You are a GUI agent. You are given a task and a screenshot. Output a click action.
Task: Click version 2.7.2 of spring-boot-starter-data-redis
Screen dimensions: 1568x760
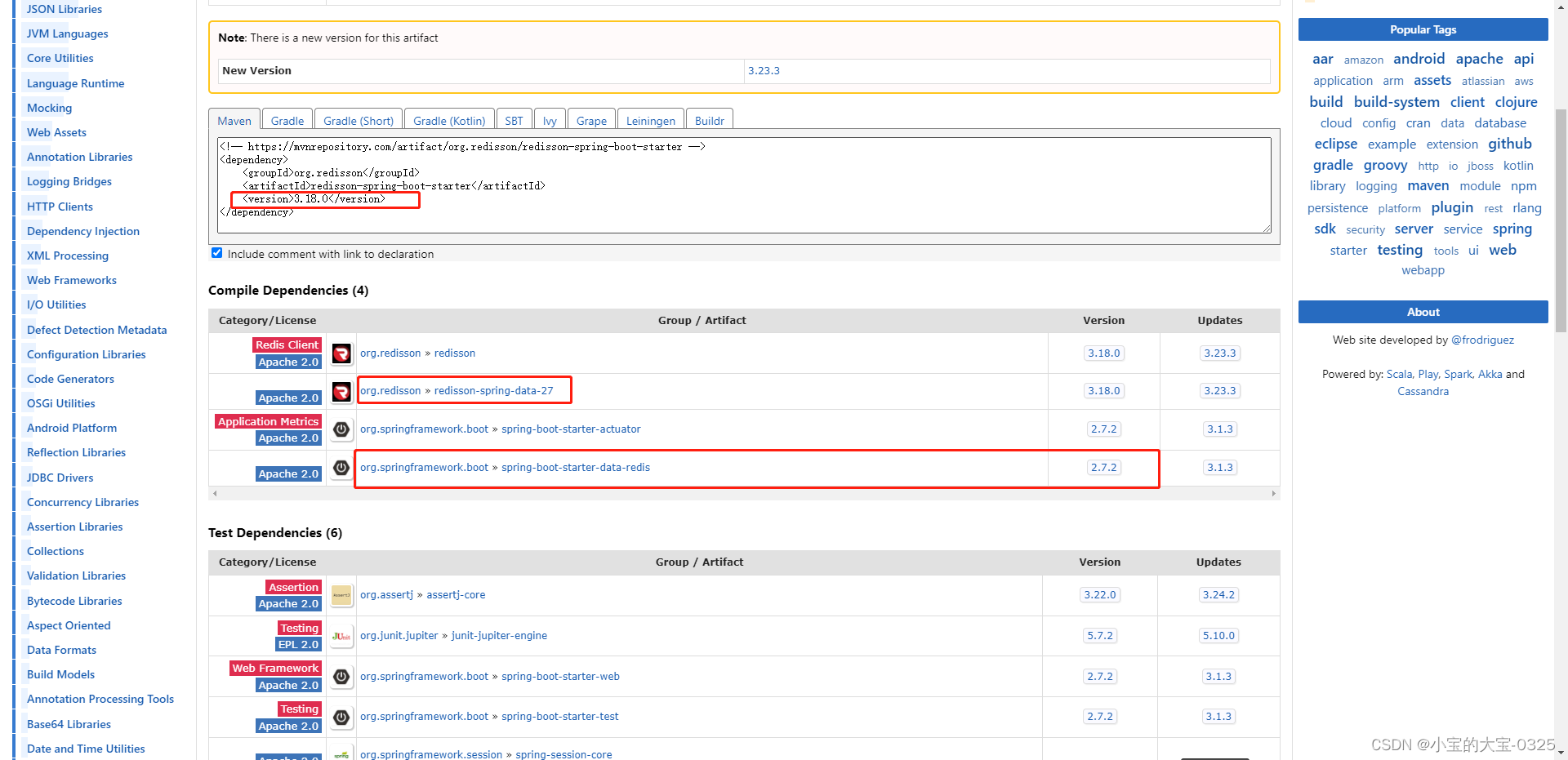pos(1104,468)
